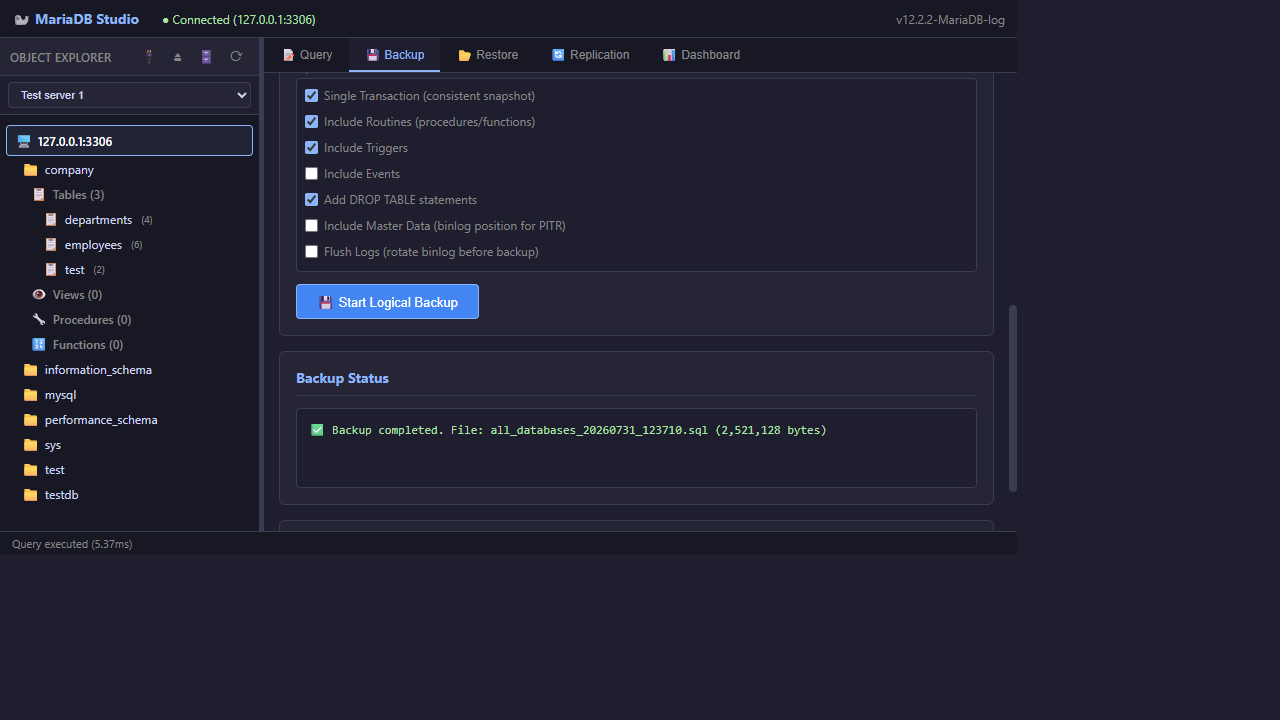Click Start Logical Backup button
Image resolution: width=1280 pixels, height=720 pixels.
[387, 302]
